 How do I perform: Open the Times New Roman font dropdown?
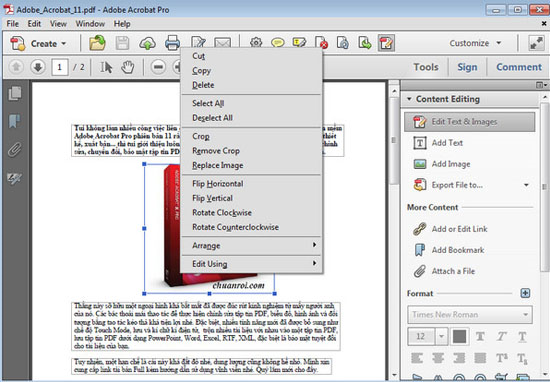click(470, 315)
